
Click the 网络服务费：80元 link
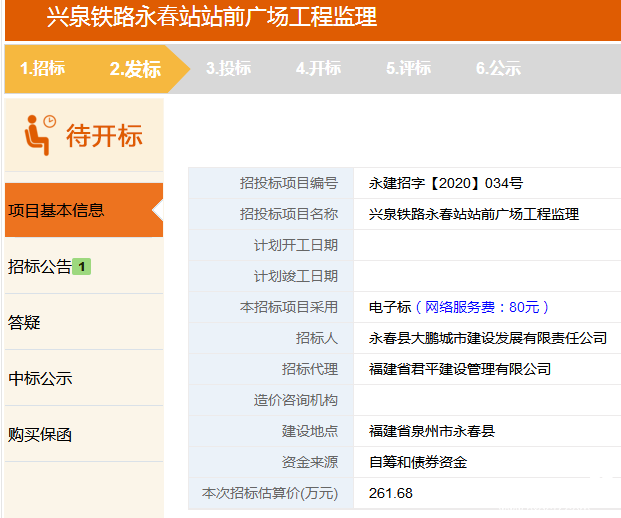click(482, 307)
